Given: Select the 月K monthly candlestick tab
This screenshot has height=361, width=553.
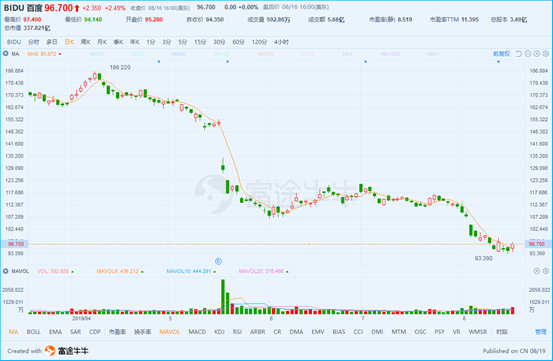Looking at the screenshot, I should 102,42.
